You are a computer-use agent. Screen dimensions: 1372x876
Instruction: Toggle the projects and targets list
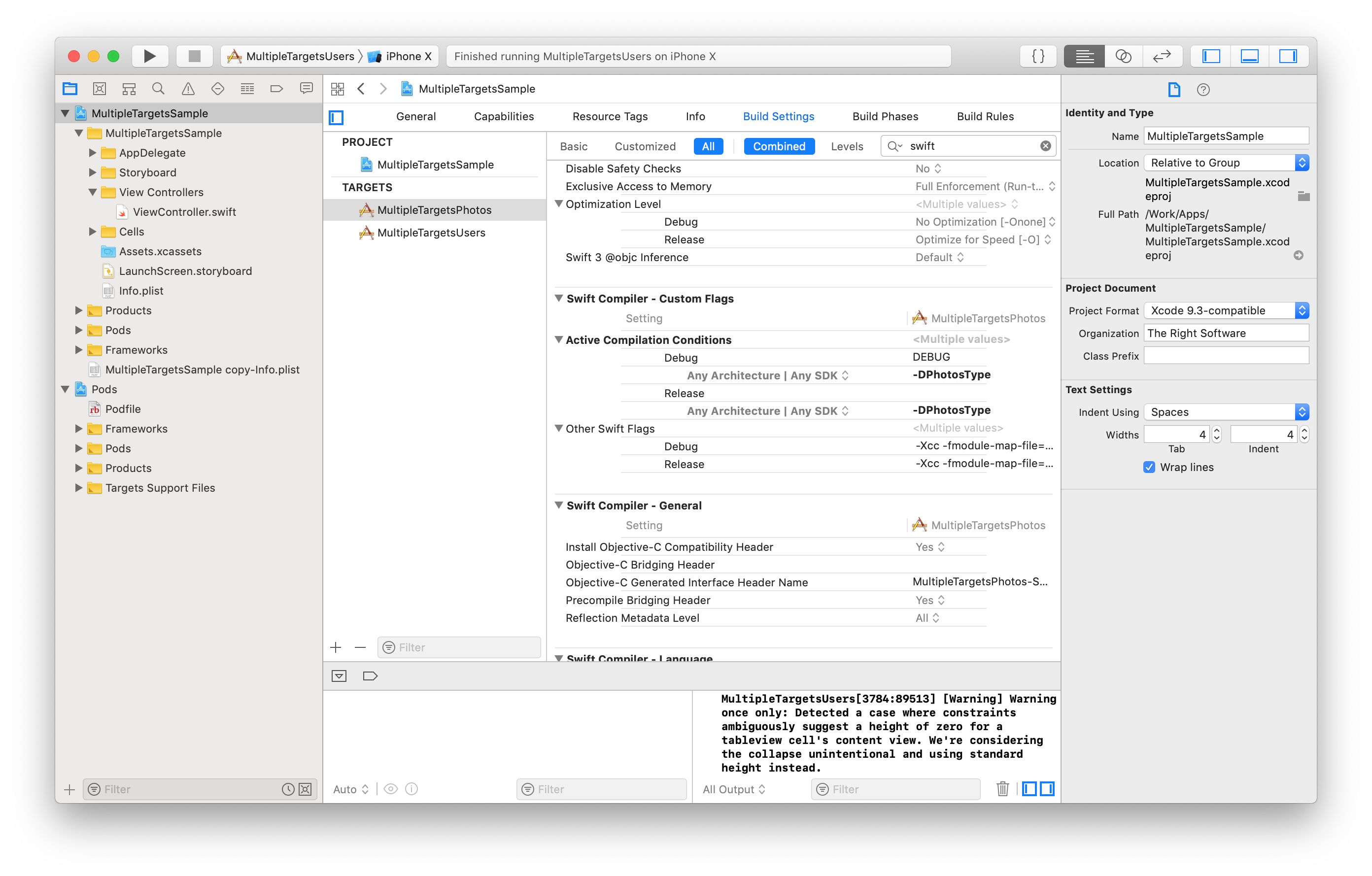(x=337, y=117)
